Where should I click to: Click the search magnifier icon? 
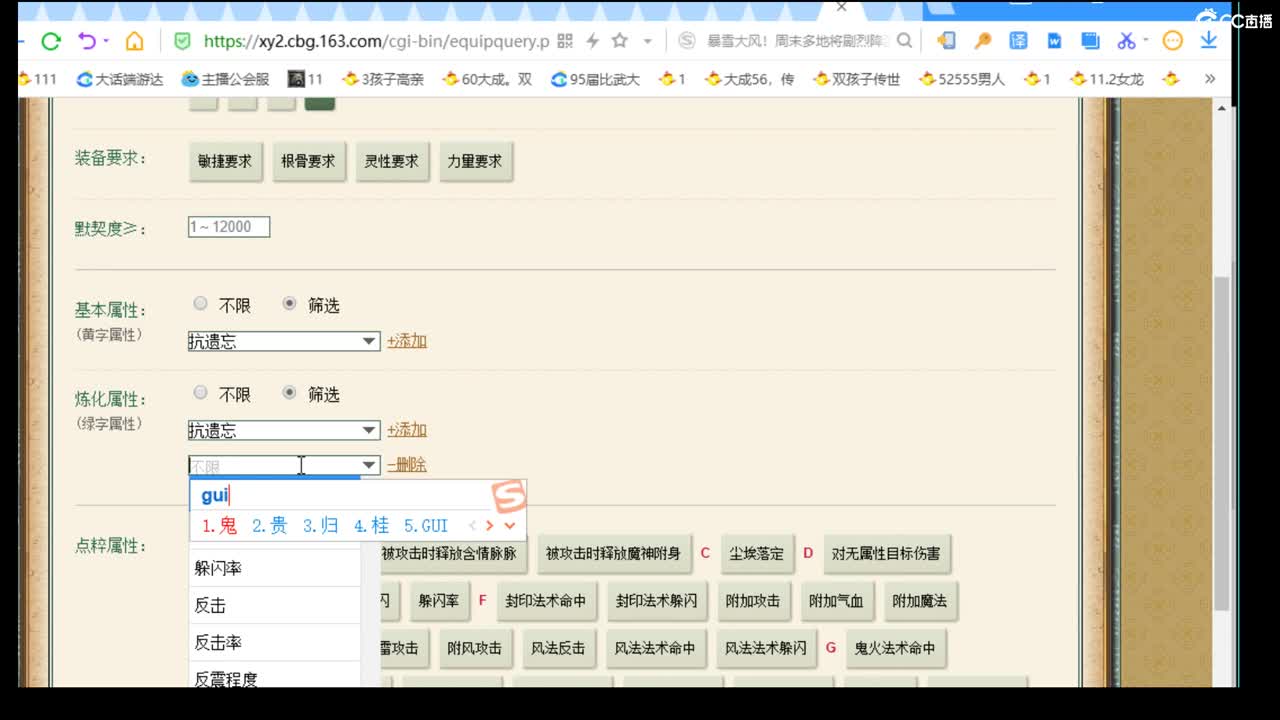[x=904, y=41]
